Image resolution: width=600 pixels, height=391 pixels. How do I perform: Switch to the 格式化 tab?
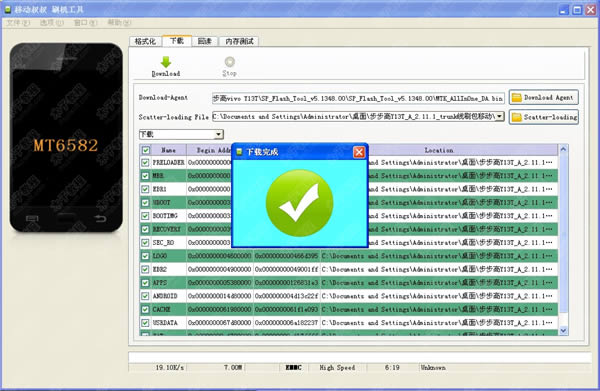145,41
